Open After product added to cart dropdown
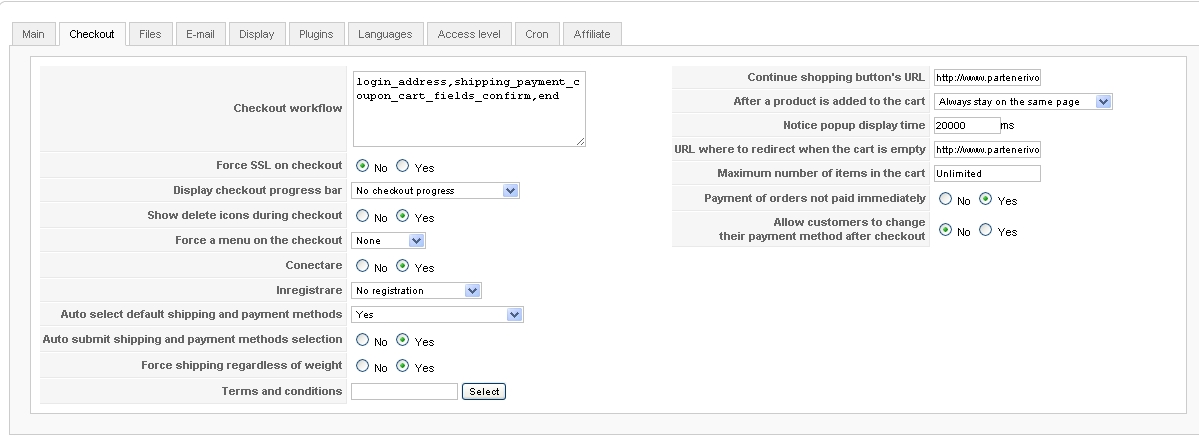1199x436 pixels. pyautogui.click(x=1022, y=102)
